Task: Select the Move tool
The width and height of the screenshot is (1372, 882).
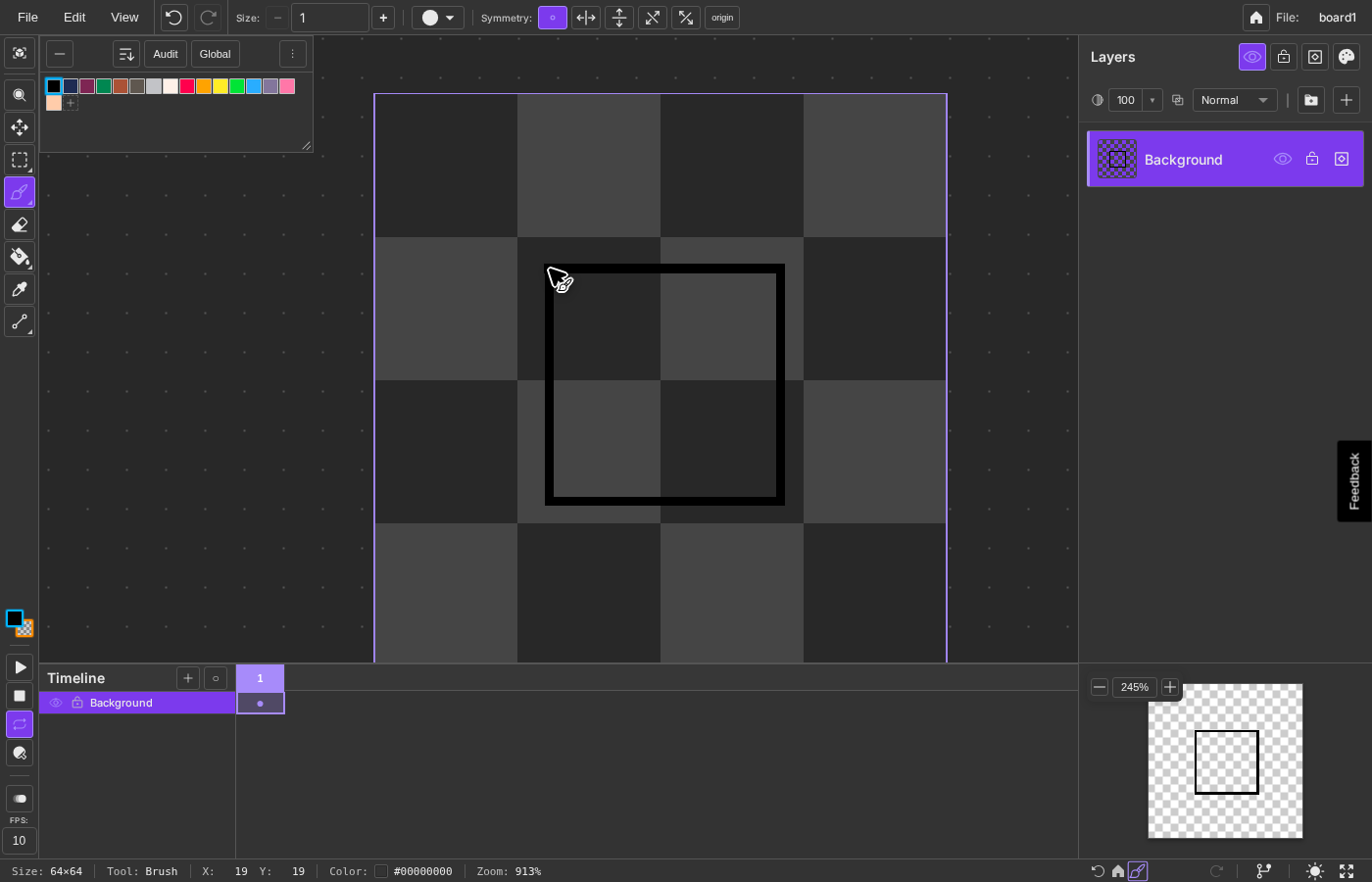Action: [19, 127]
